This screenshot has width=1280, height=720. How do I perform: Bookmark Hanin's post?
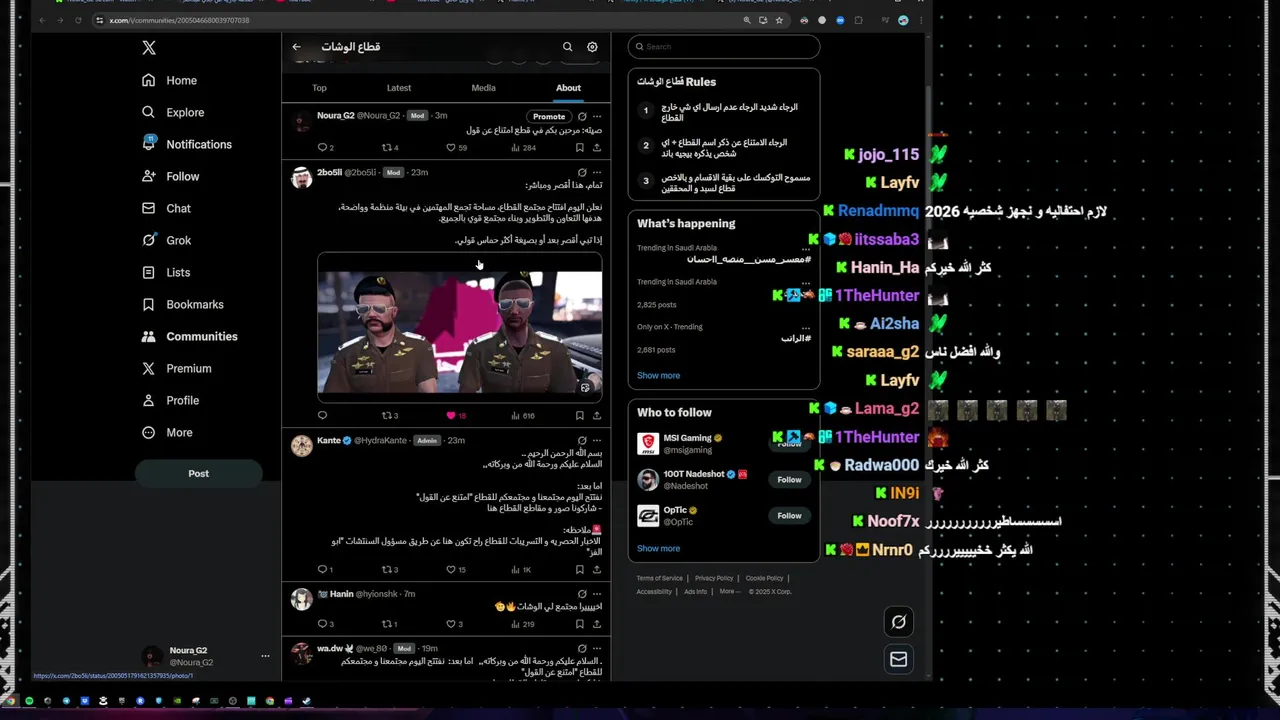point(579,624)
